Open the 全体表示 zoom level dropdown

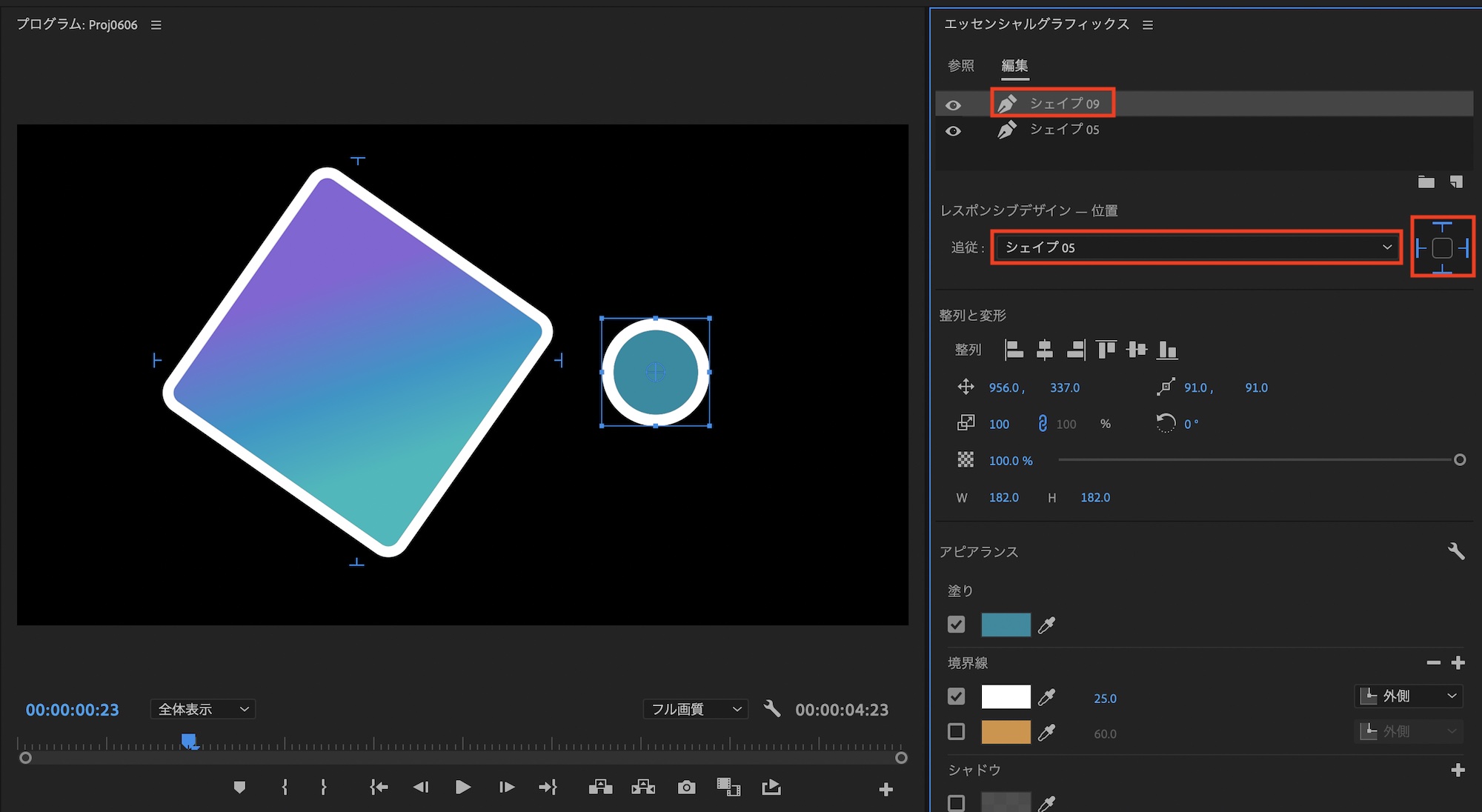click(202, 709)
